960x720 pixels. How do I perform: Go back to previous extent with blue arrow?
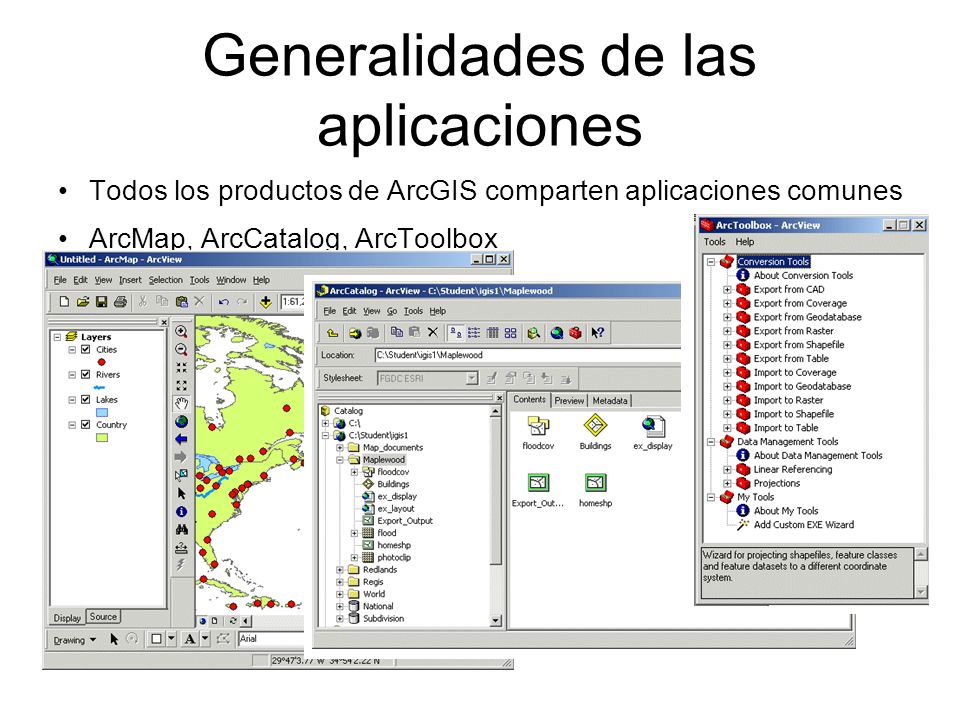[181, 439]
